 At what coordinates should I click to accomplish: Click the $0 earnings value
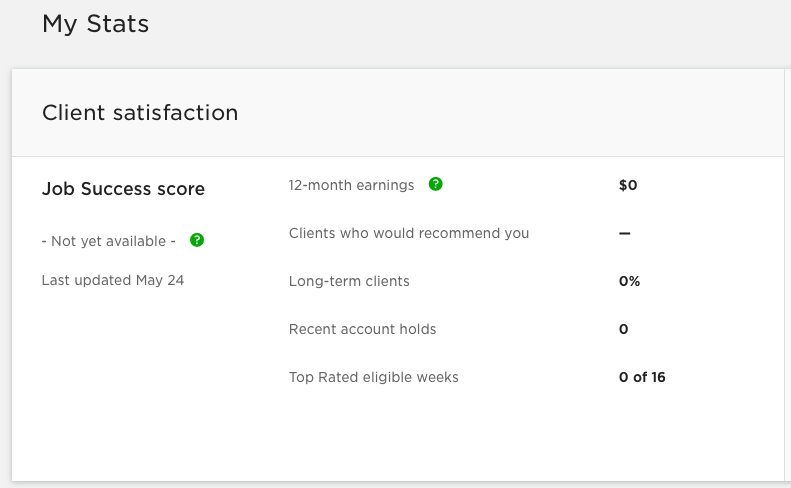tap(628, 185)
